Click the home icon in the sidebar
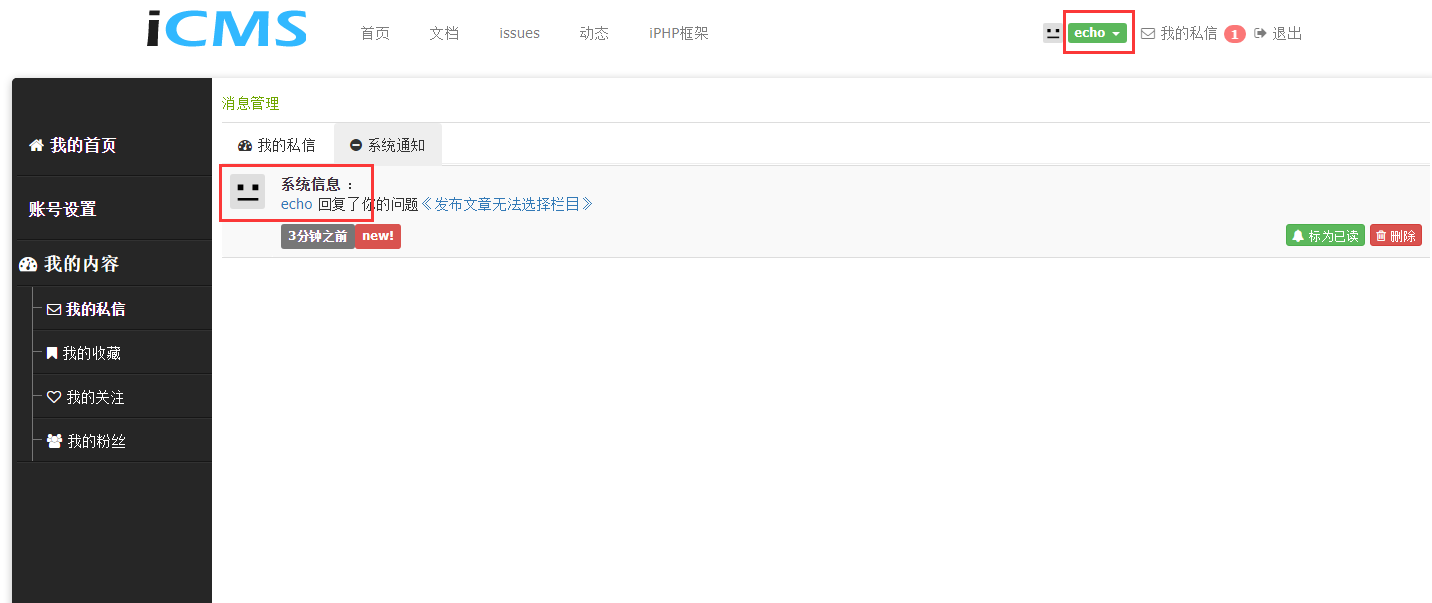This screenshot has height=603, width=1432. coord(36,145)
